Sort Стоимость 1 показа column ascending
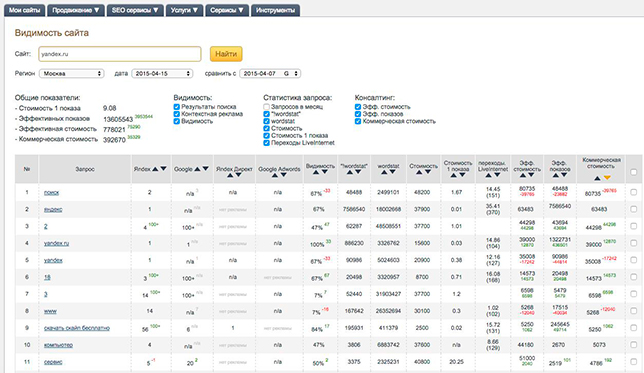 pos(453,175)
